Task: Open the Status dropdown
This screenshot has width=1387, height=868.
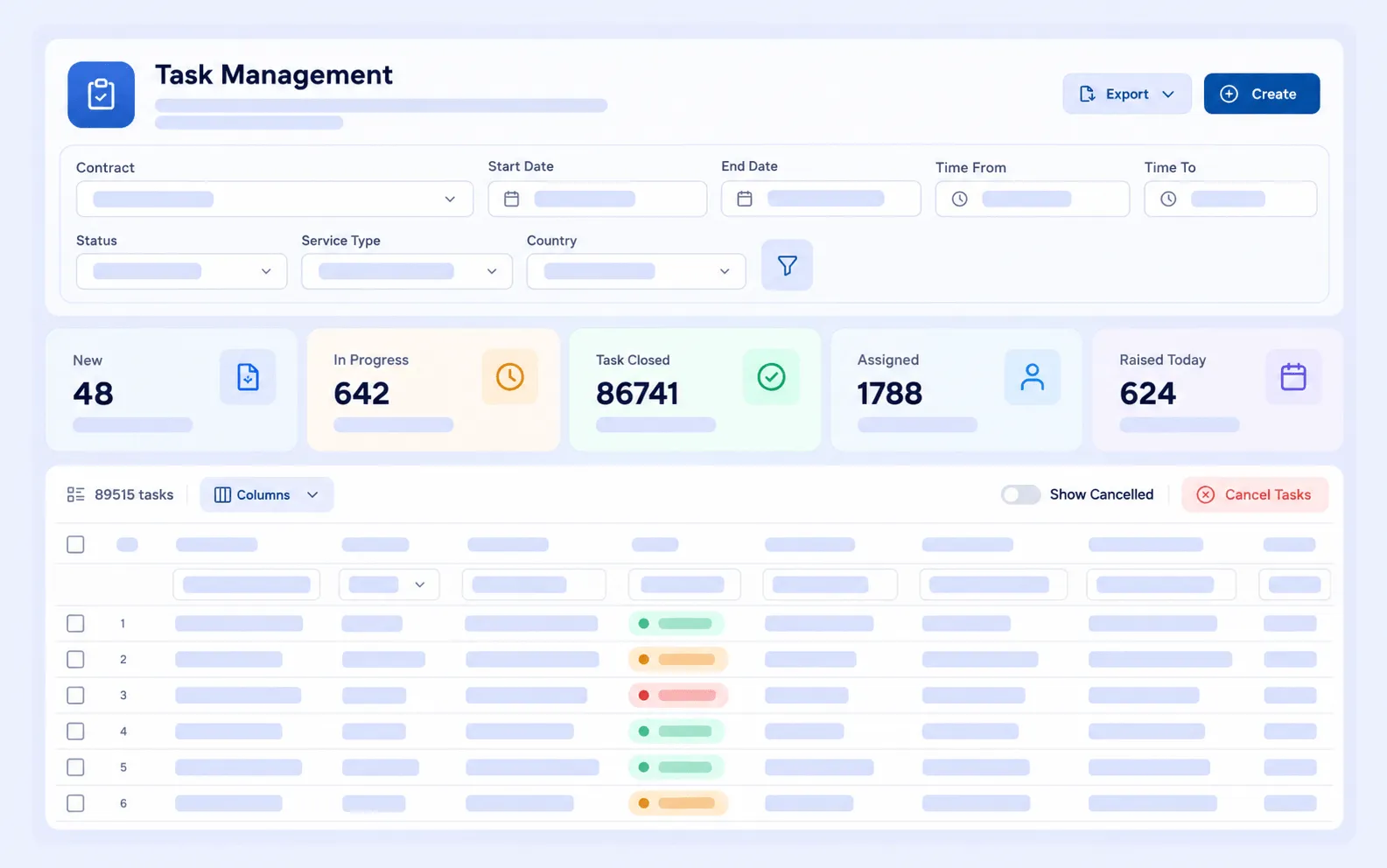Action: tap(181, 271)
